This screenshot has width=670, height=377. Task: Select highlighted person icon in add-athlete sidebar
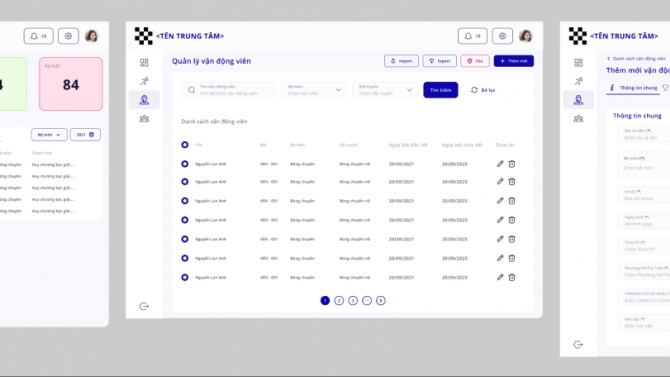578,100
